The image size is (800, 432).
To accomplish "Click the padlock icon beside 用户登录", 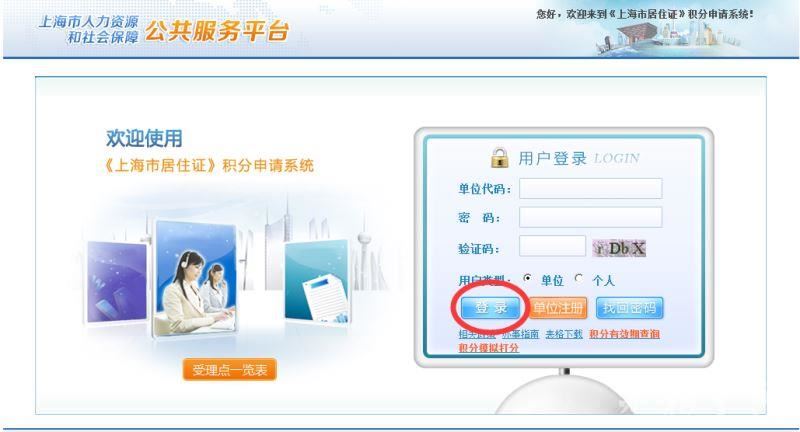I will point(499,158).
